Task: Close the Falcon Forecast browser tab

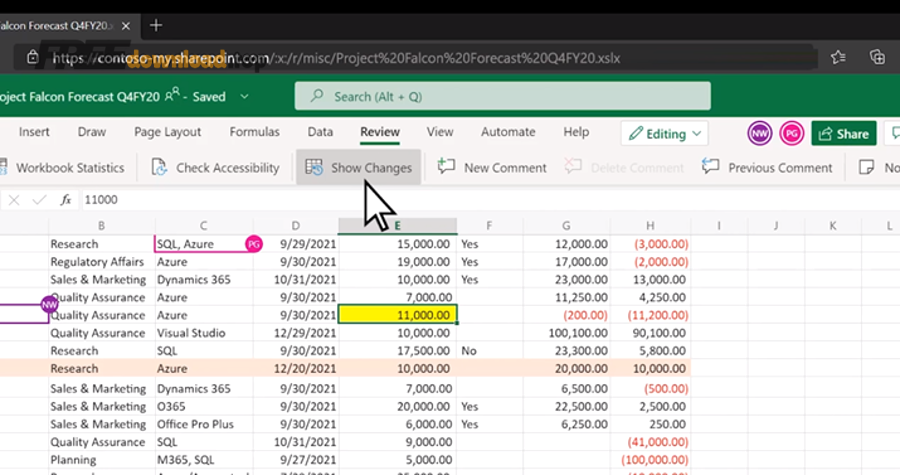Action: [x=126, y=26]
